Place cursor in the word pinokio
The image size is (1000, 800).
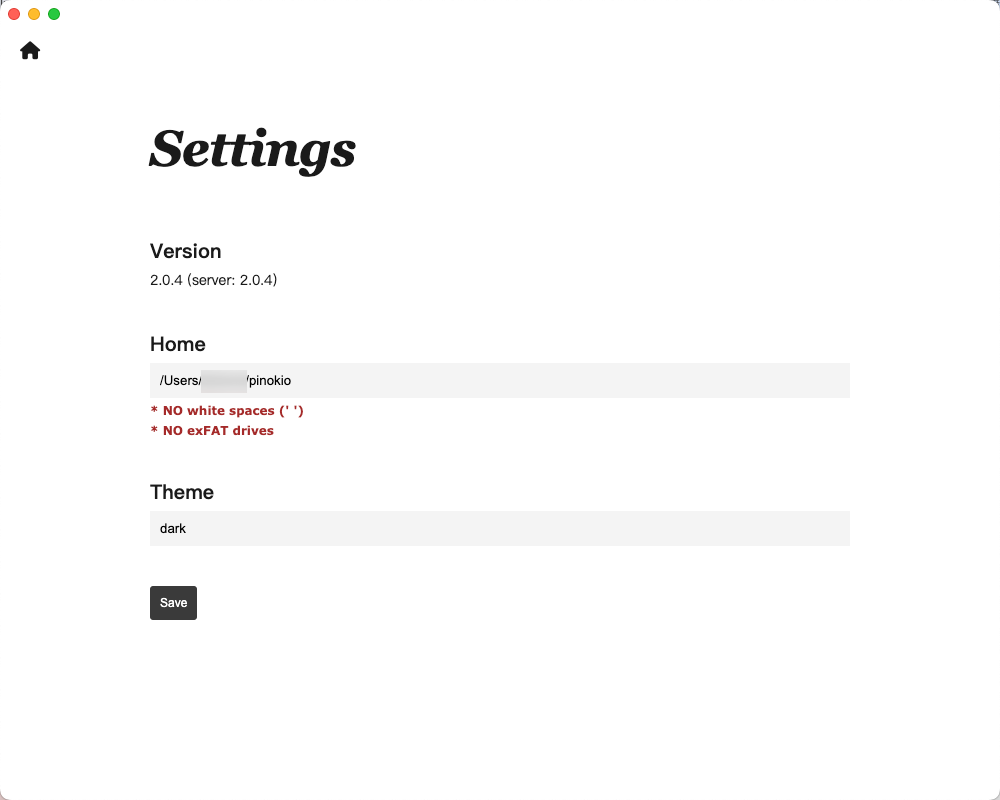coord(270,380)
